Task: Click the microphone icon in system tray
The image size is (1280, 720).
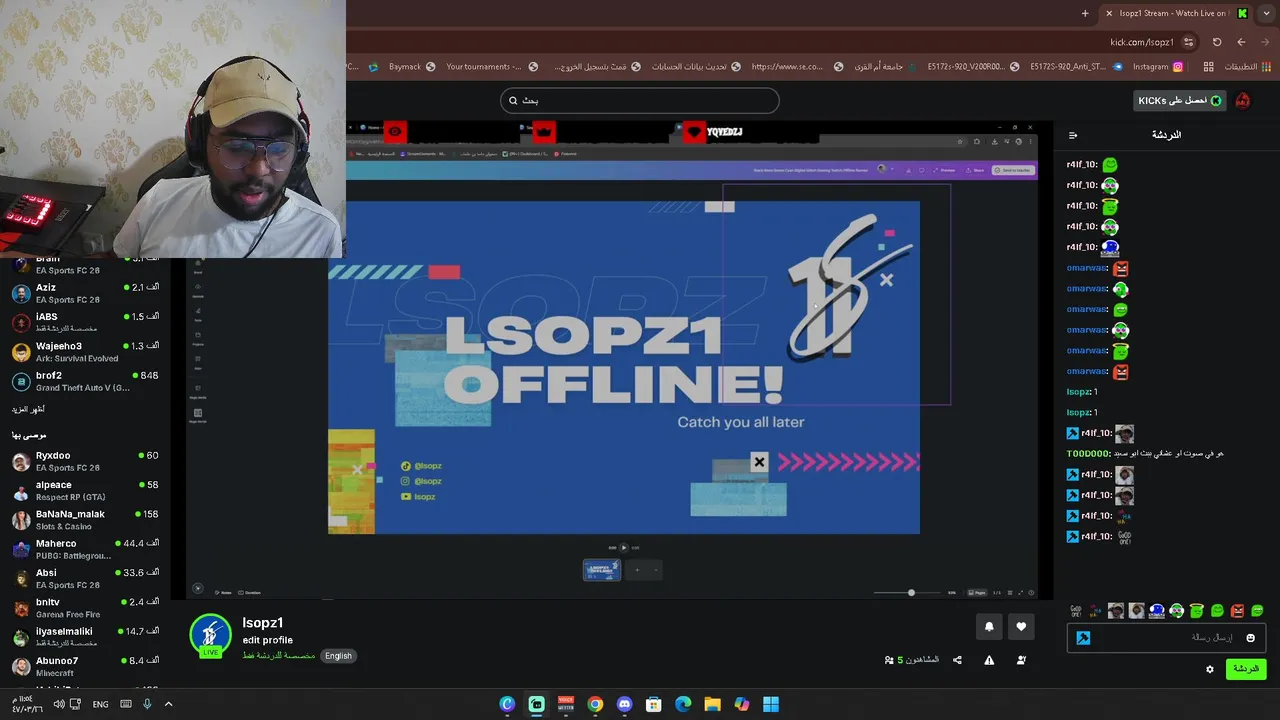Action: pyautogui.click(x=147, y=704)
